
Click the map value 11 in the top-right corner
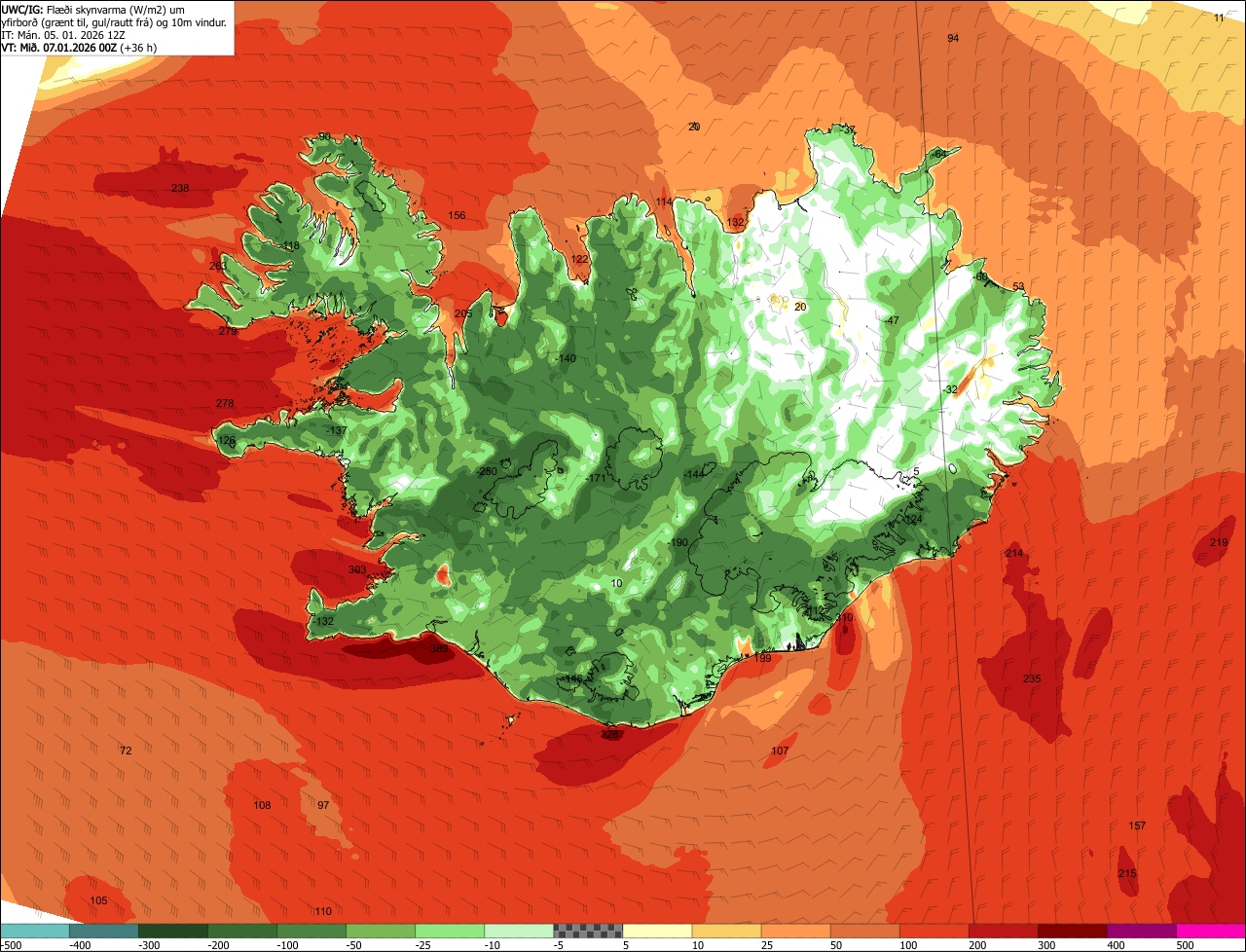pyautogui.click(x=1220, y=18)
